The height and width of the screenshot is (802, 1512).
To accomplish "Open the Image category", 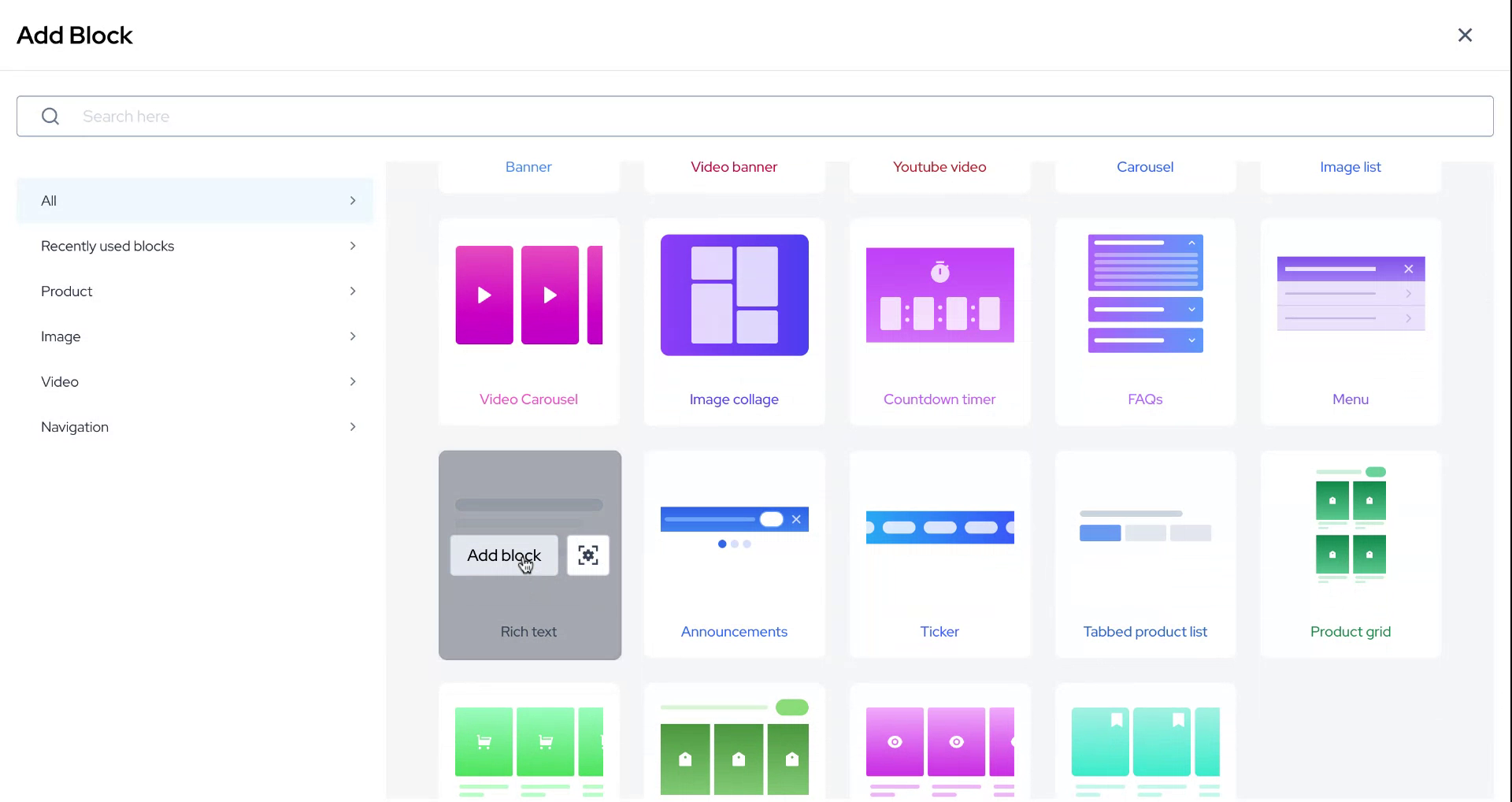I will pyautogui.click(x=195, y=336).
